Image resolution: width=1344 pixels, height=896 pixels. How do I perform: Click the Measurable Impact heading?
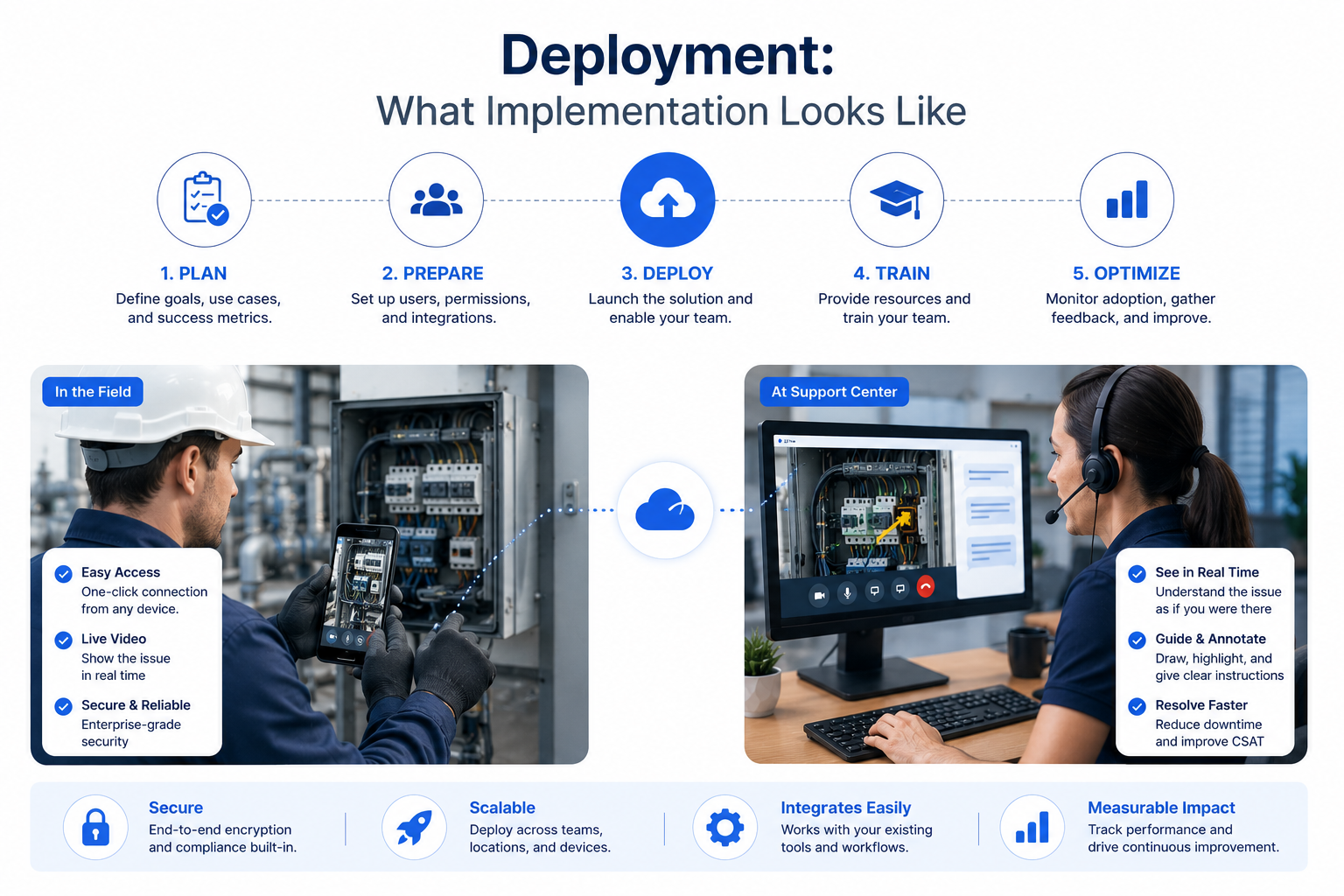1161,808
